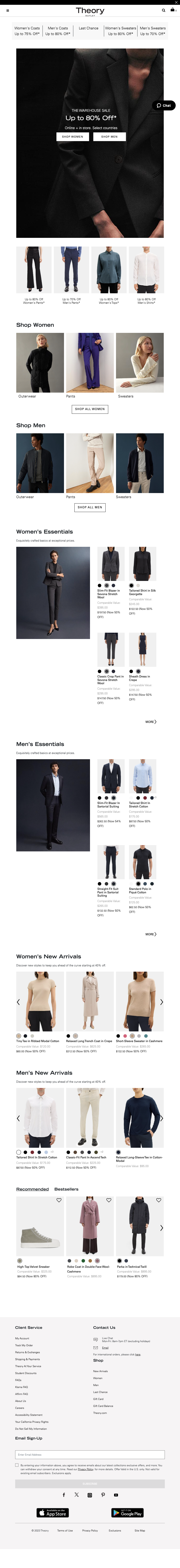Choose the black swatch for Slim-Fit Blazer in Sevona
The height and width of the screenshot is (1568, 180).
click(x=100, y=585)
